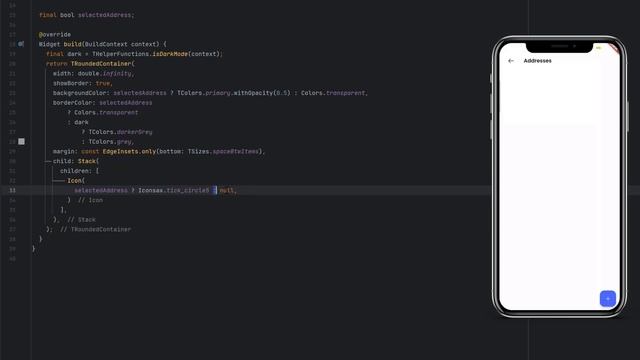The width and height of the screenshot is (640, 360).
Task: Click the override gutter icon beside build method
Action: coord(21,44)
